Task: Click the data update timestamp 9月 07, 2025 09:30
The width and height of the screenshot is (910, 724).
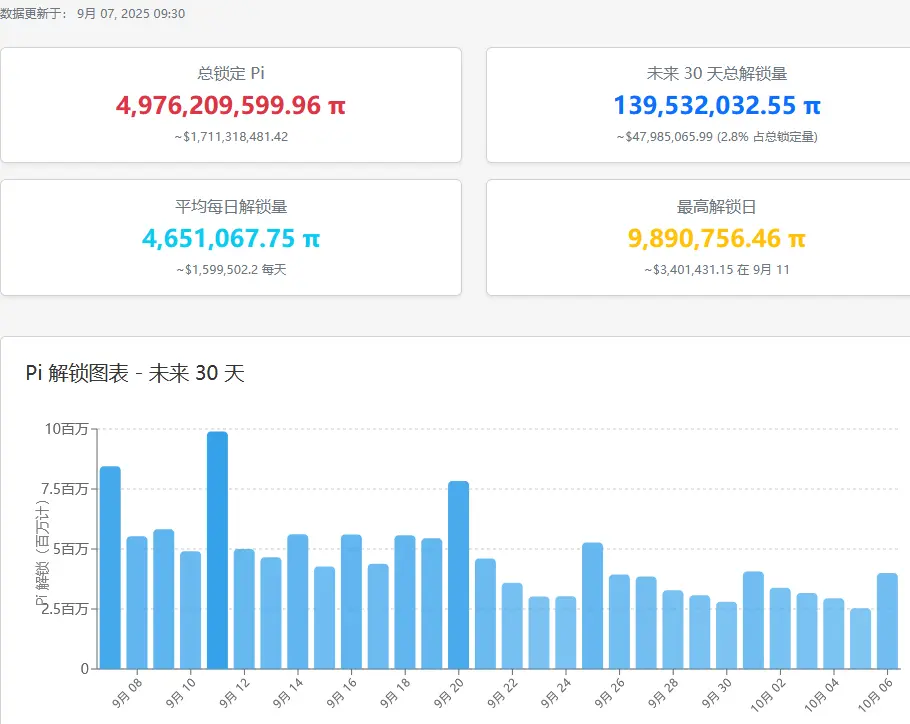Action: tap(131, 13)
